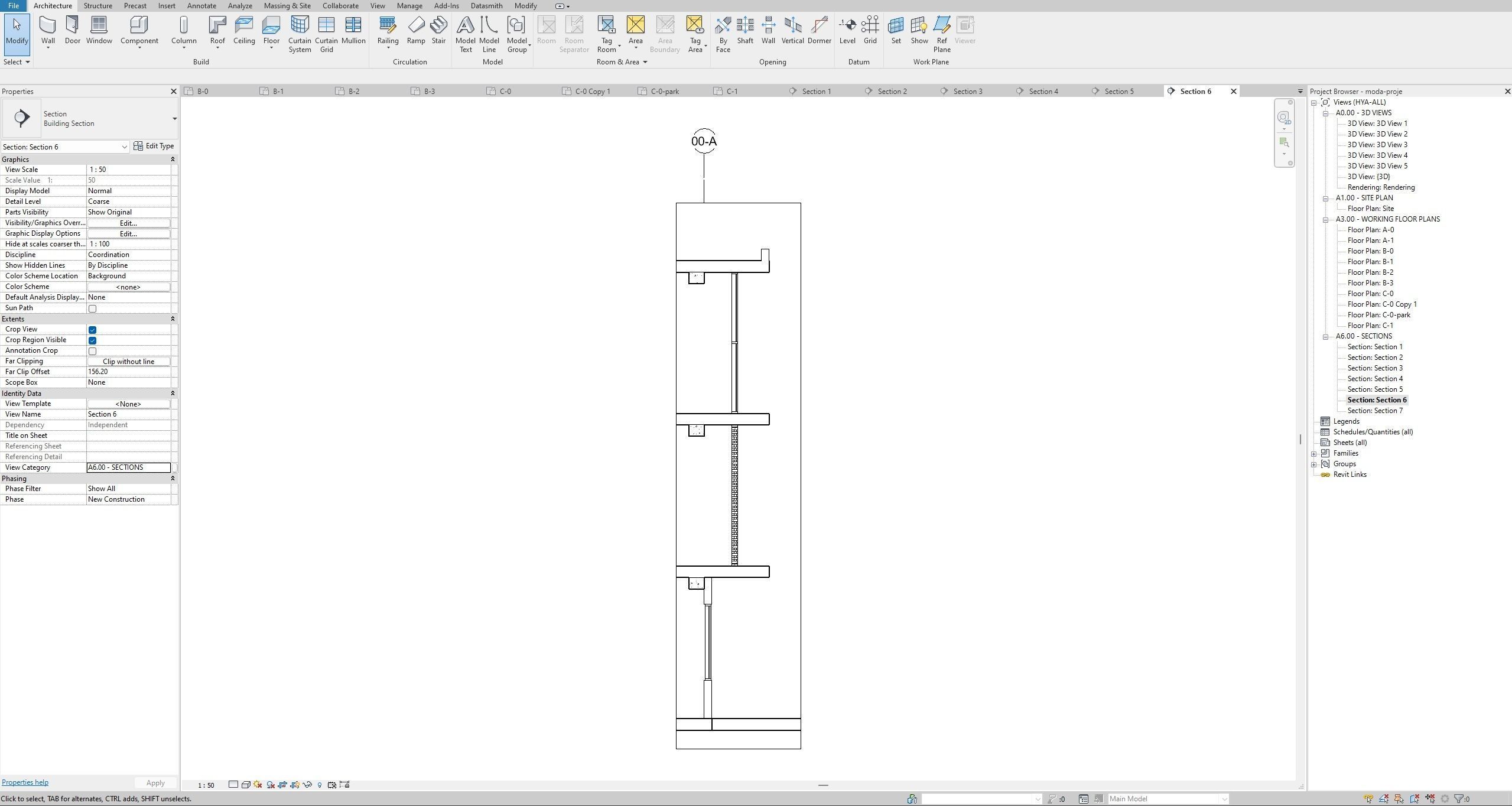Viewport: 1512px width, 806px height.
Task: Expand the Families tree node
Action: coord(1314,454)
